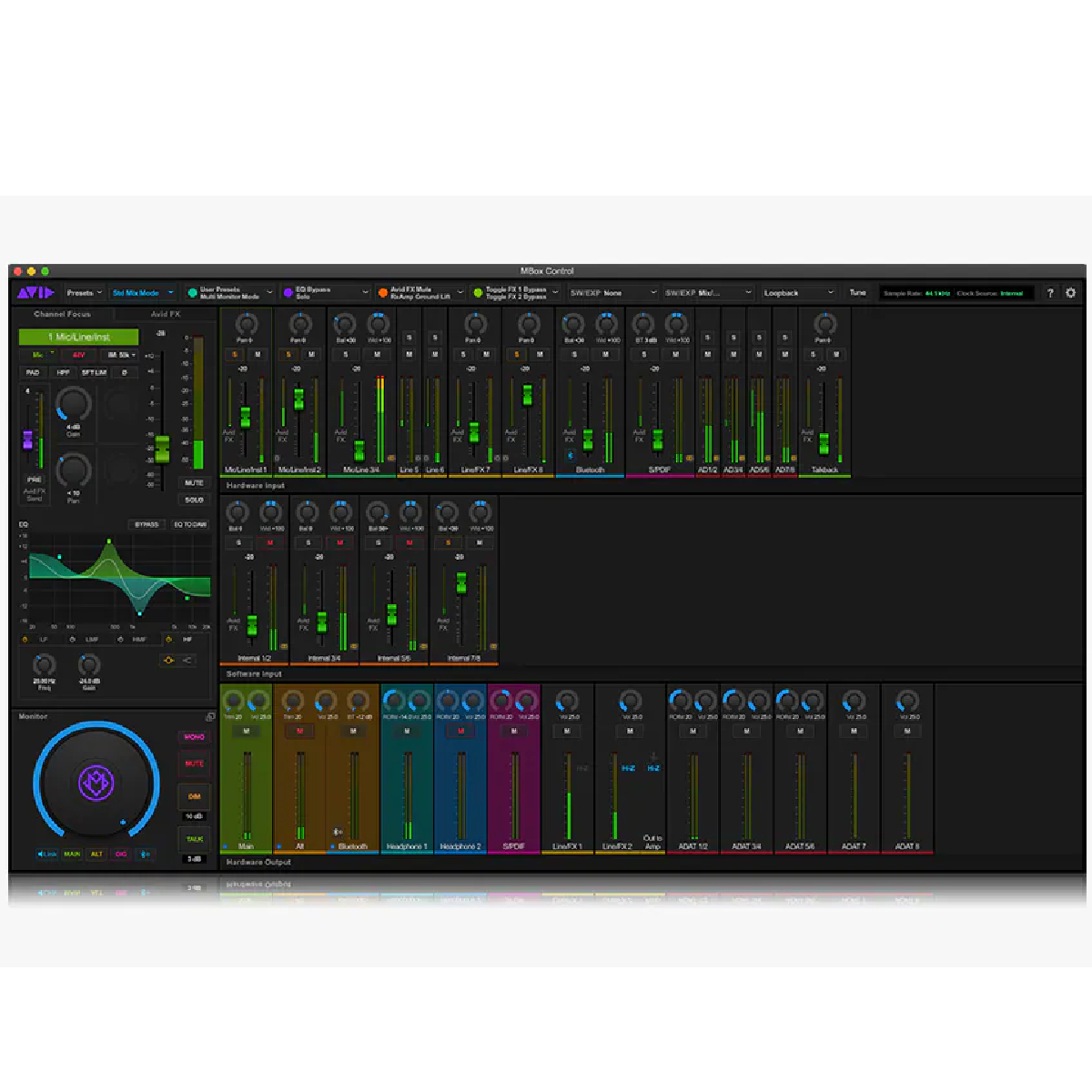Click the link icon on Mic/Line 3/4 strip
This screenshot has height=1092, width=1092.
pos(390,458)
